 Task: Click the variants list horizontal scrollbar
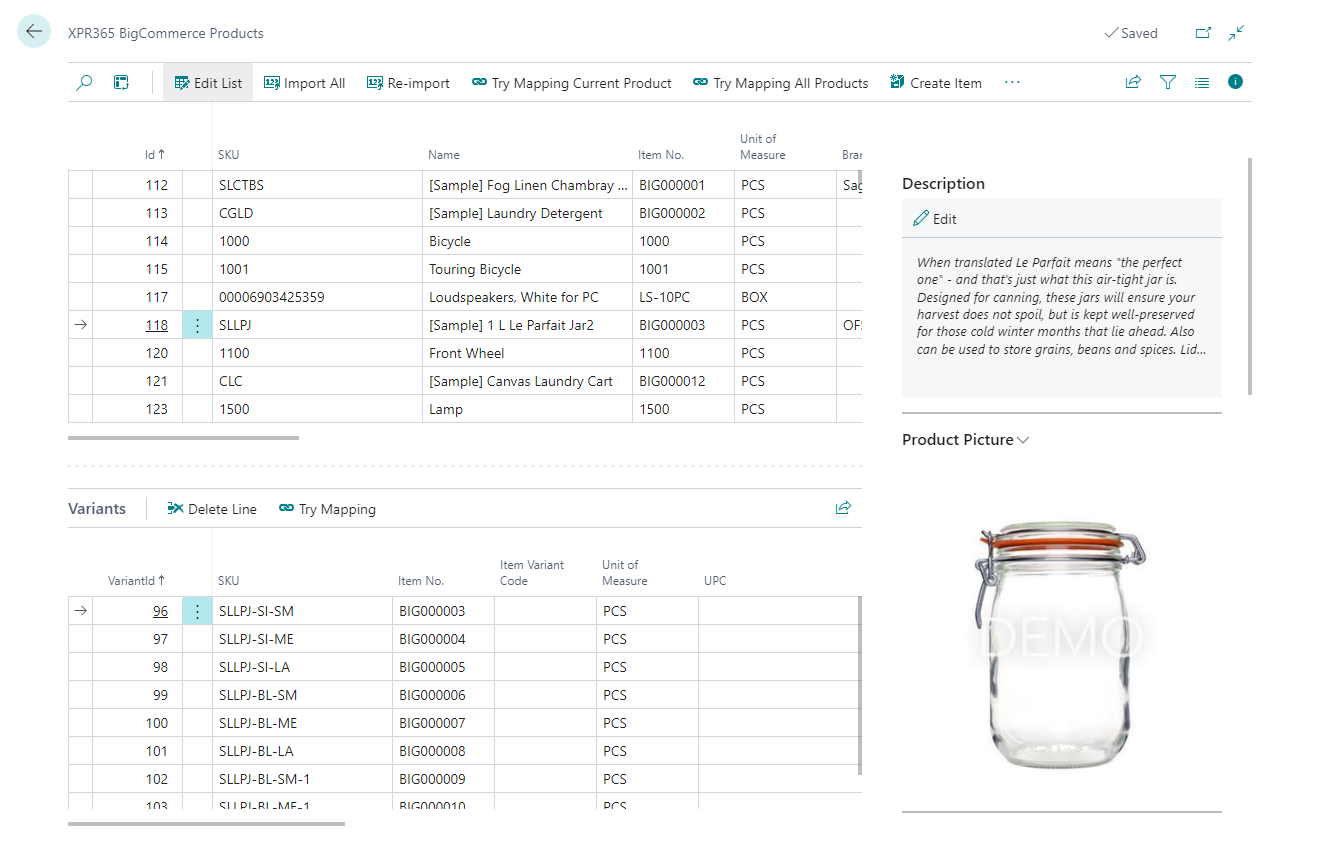pyautogui.click(x=206, y=823)
